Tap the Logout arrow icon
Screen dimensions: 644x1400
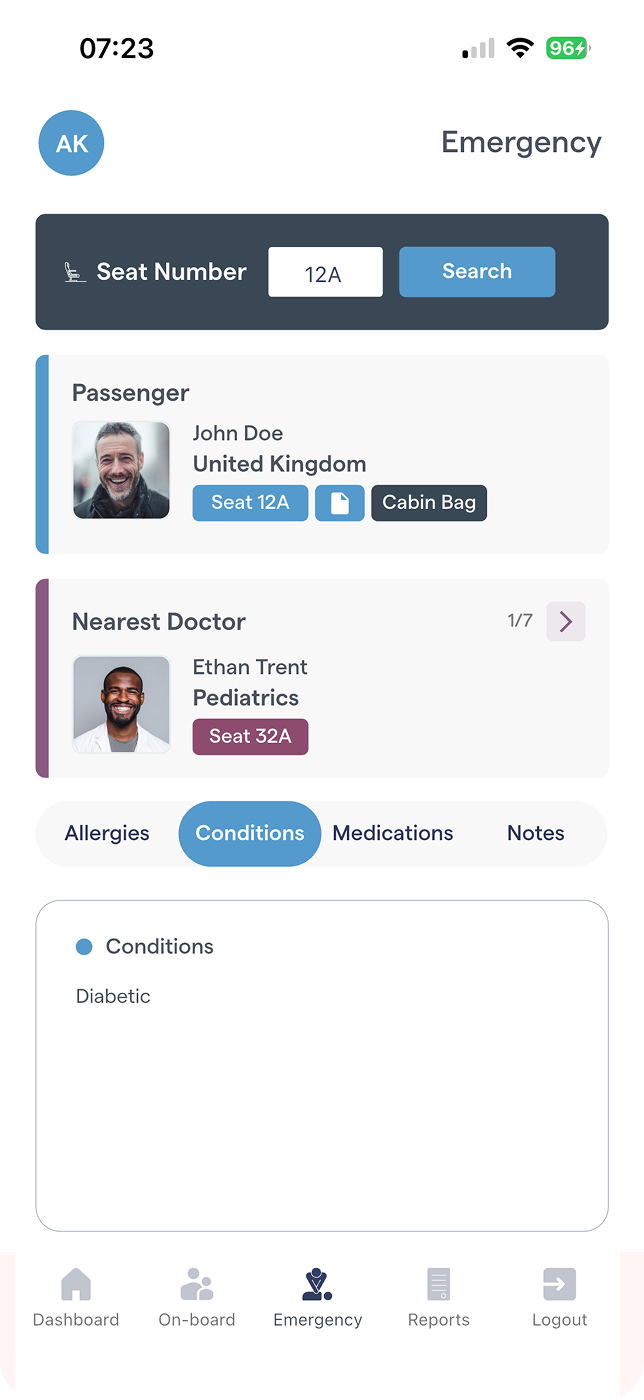click(x=559, y=1284)
